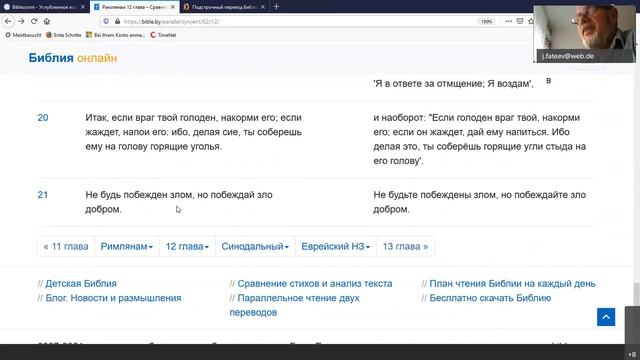Image resolution: width=640 pixels, height=360 pixels.
Task: Expand the Римлянам book dropdown
Action: [127, 247]
